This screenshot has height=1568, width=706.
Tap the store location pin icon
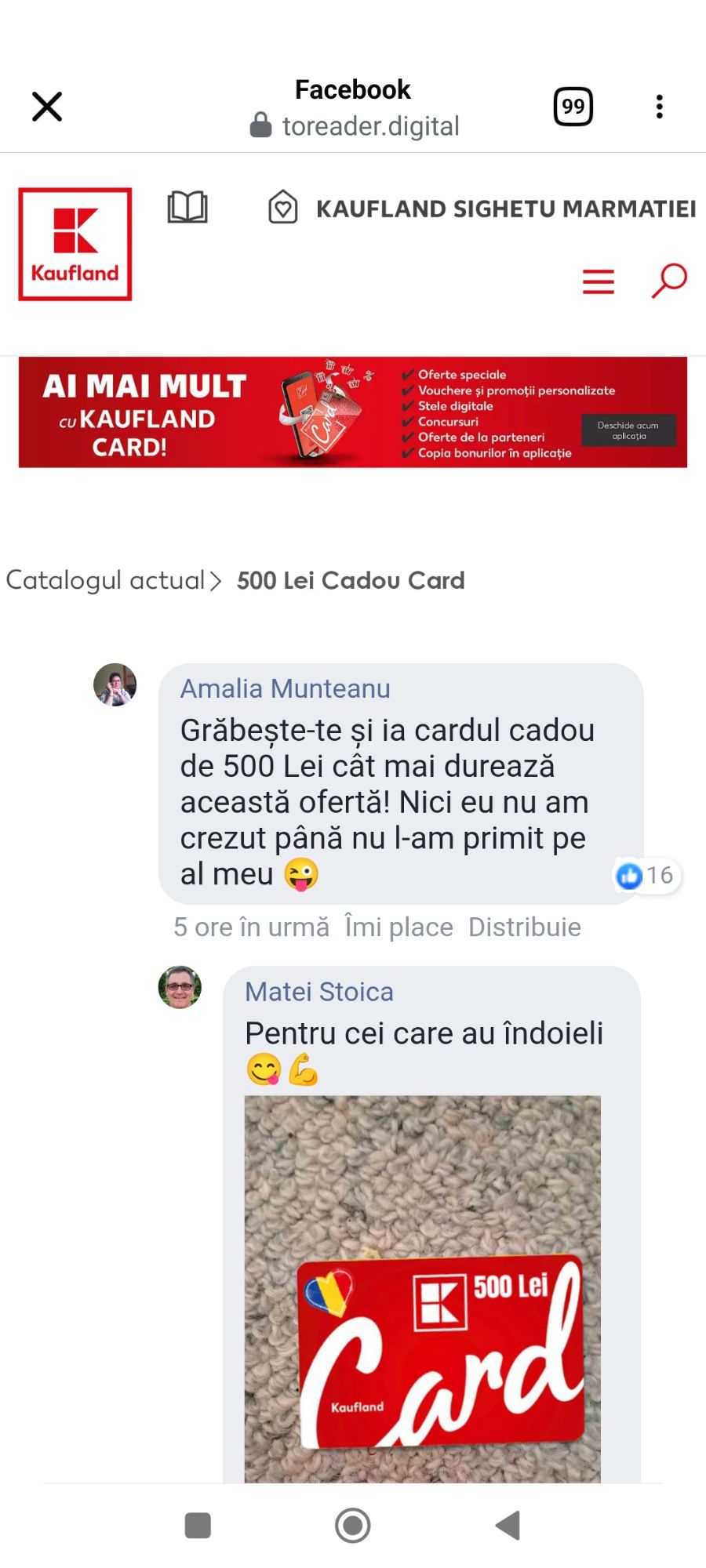283,208
